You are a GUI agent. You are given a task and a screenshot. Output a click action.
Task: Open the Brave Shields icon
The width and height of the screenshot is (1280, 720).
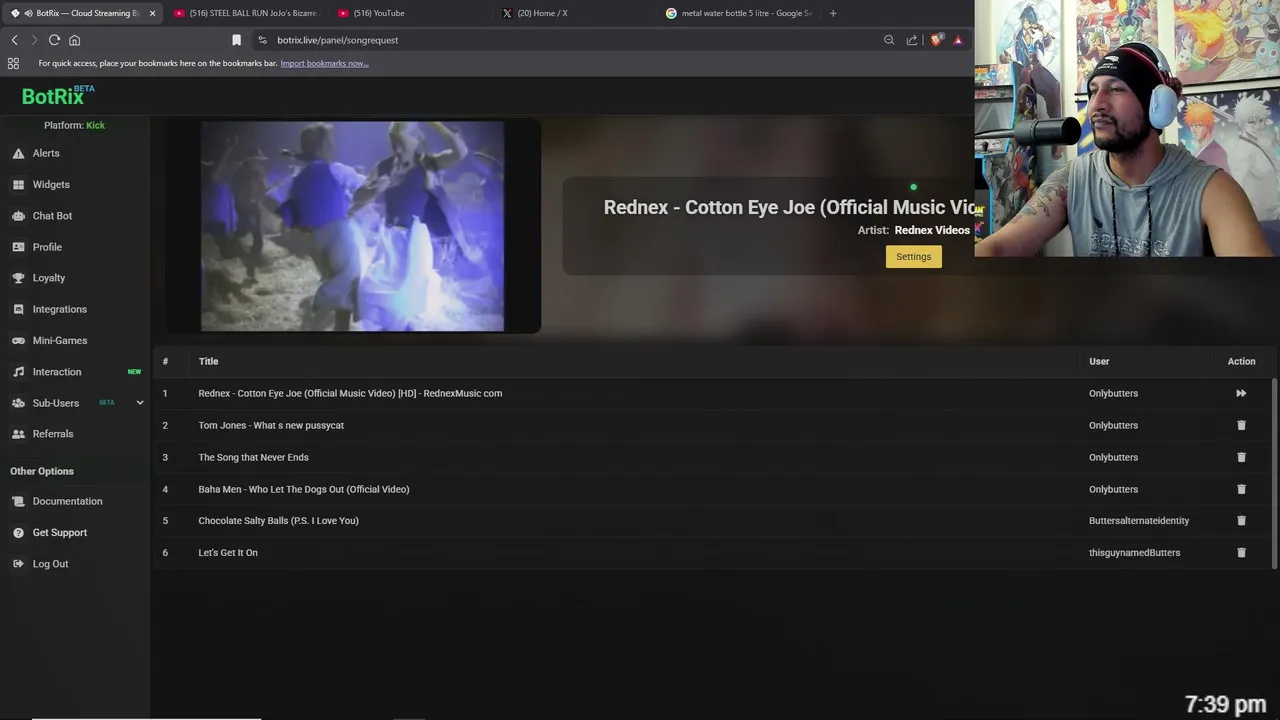click(936, 40)
